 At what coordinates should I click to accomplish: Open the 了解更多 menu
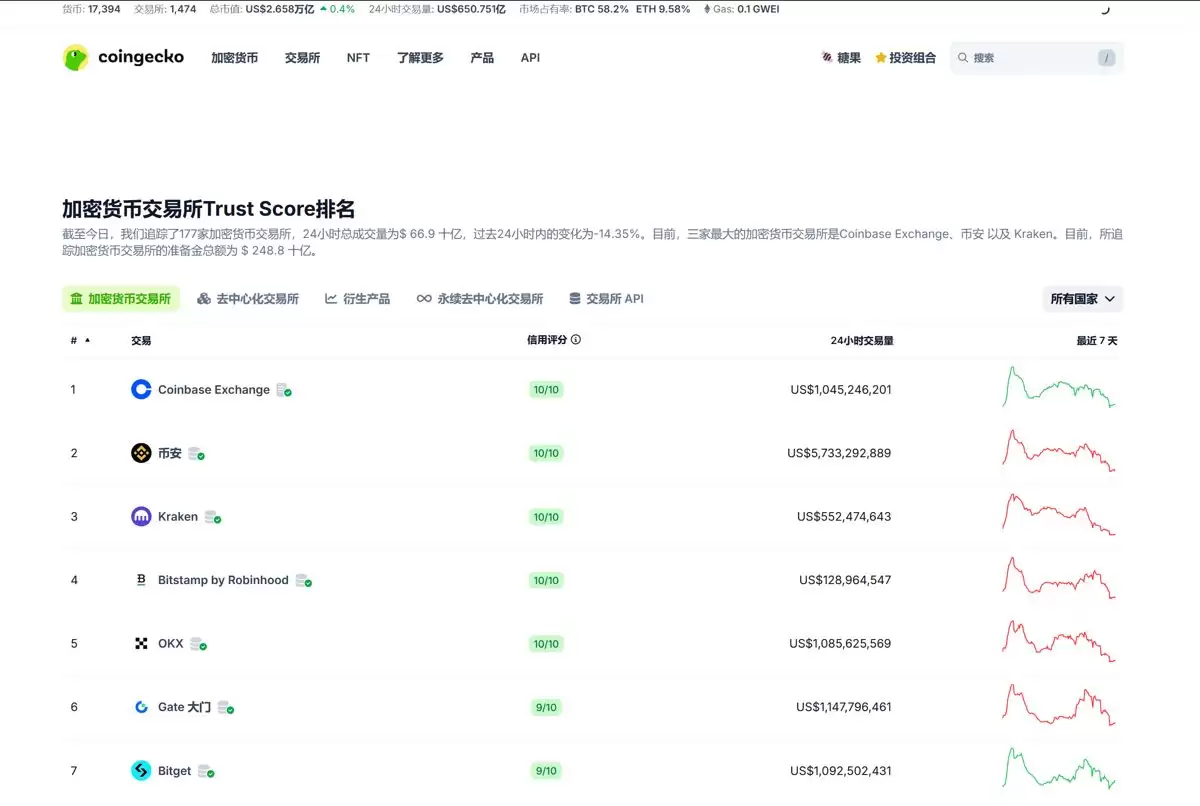tap(420, 58)
